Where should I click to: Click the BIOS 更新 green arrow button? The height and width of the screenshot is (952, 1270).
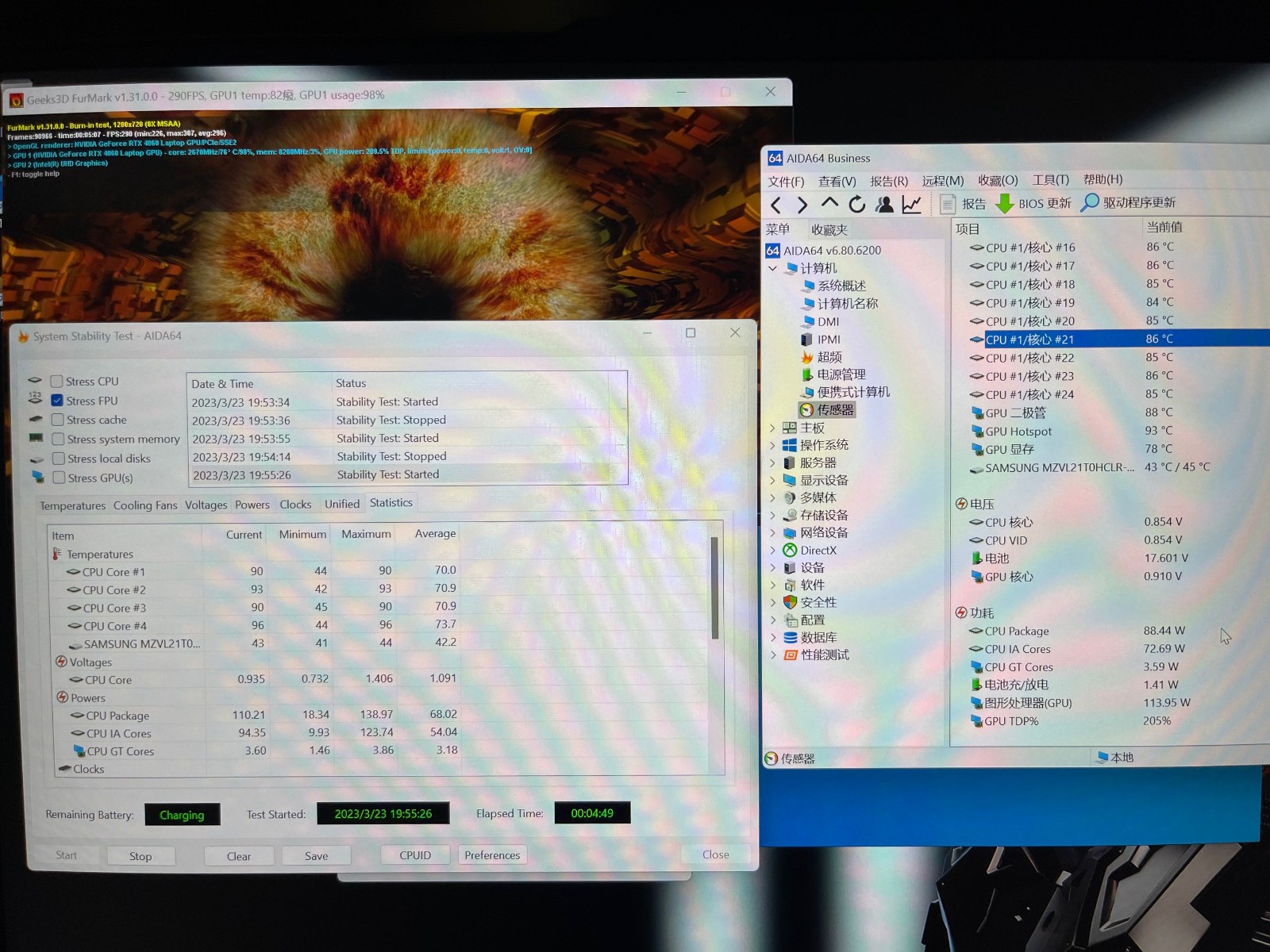click(1033, 204)
